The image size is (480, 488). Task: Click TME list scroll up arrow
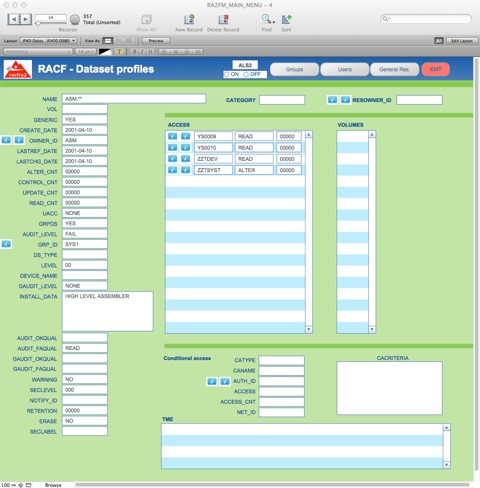447,427
